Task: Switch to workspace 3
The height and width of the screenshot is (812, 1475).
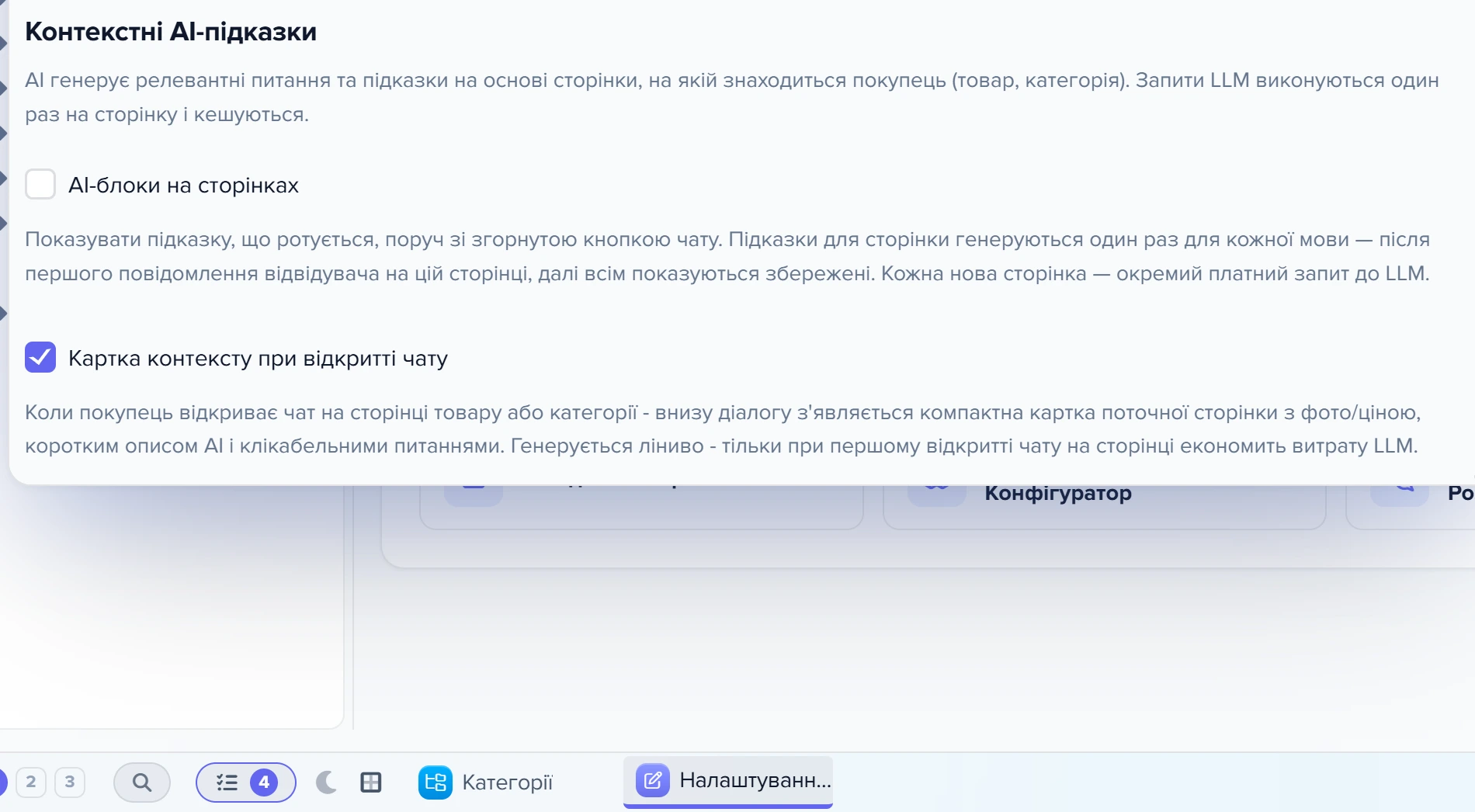Action: (70, 782)
